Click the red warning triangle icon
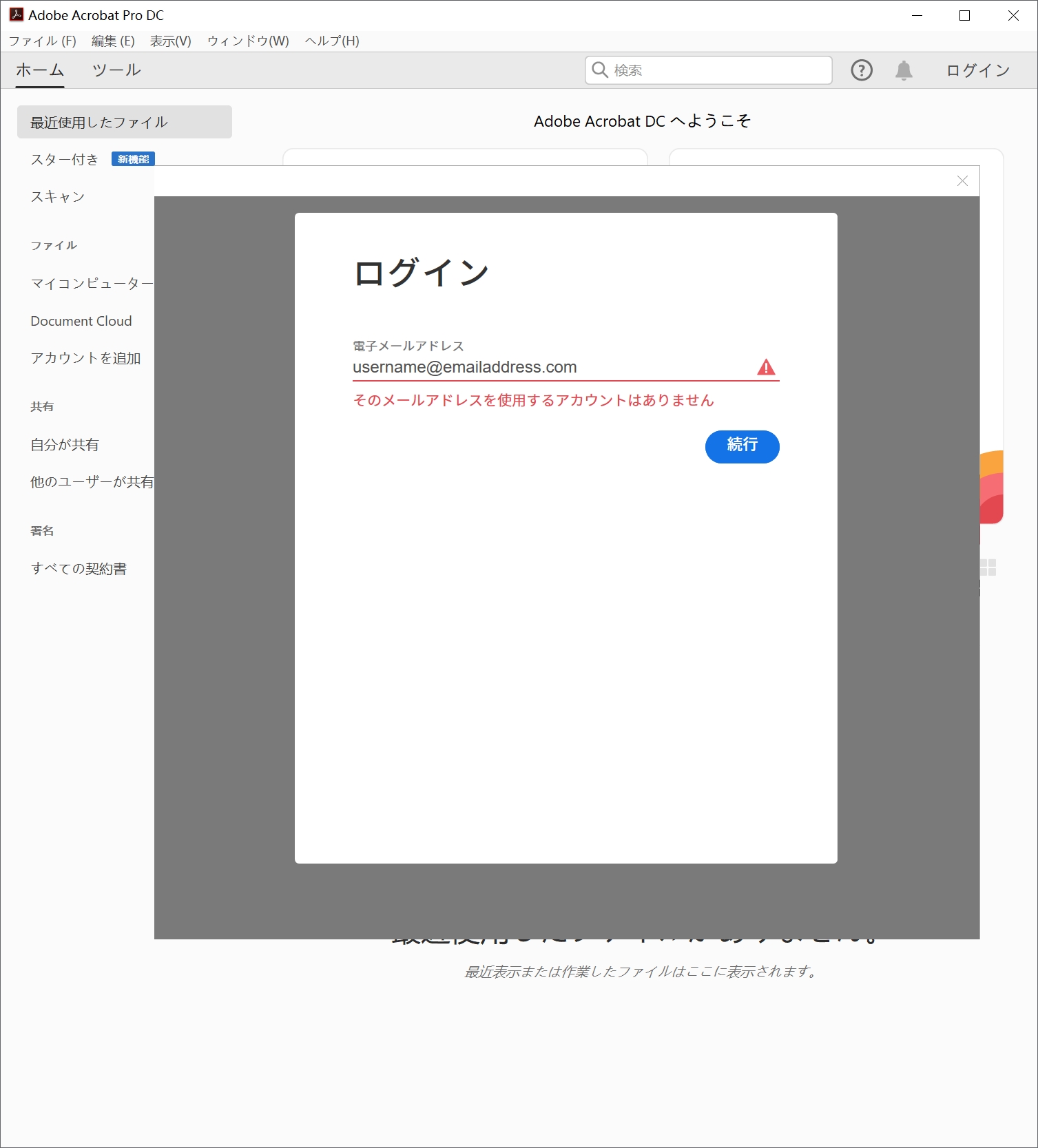This screenshot has width=1038, height=1148. tap(766, 367)
